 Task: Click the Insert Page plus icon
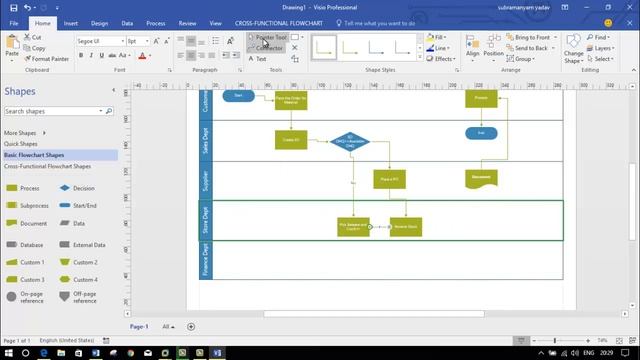coord(191,327)
